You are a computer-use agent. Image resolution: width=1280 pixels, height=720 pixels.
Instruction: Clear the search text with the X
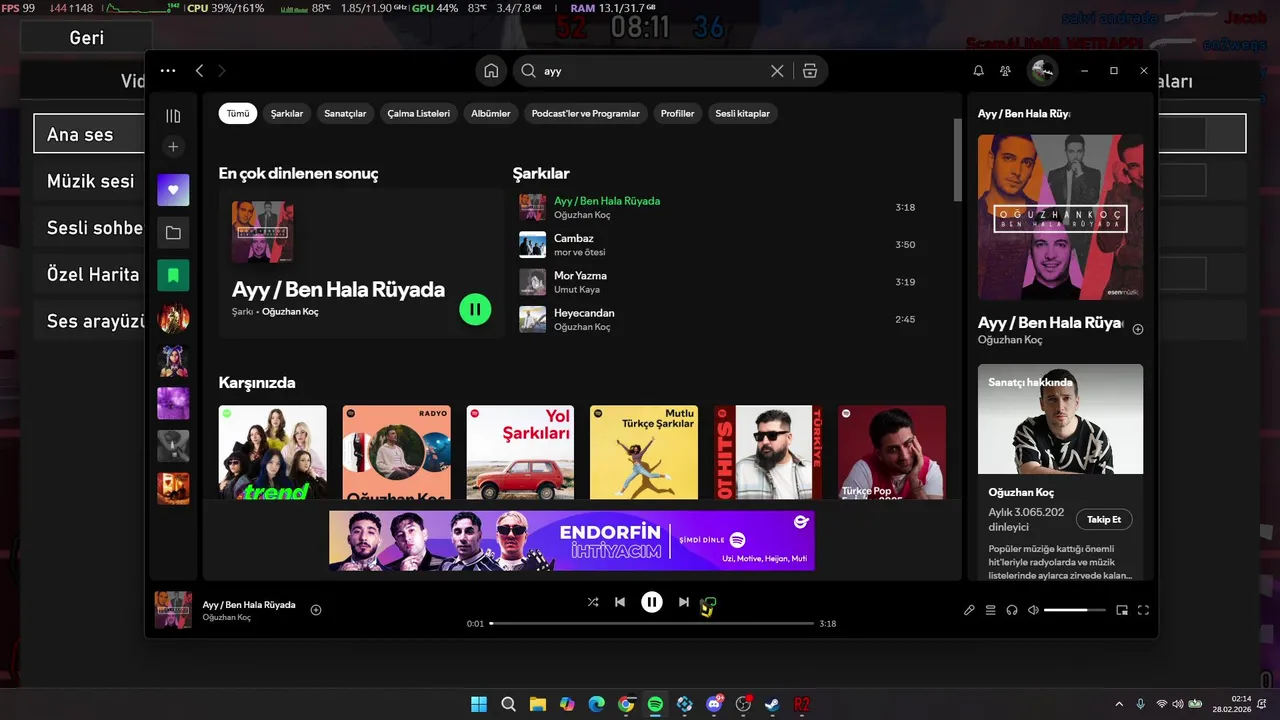click(777, 71)
